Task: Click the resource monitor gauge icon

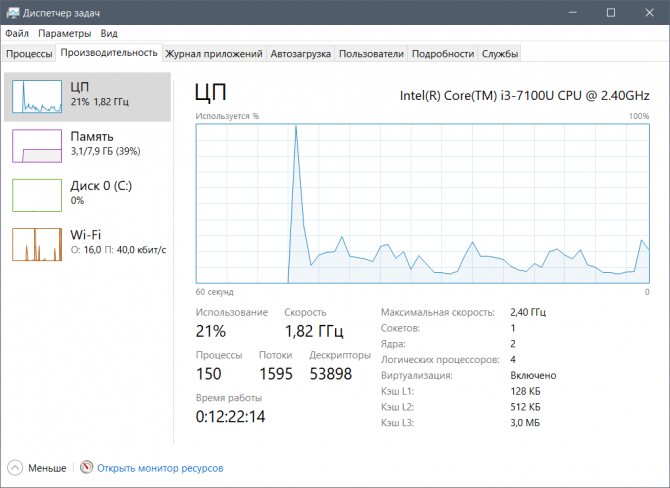Action: coord(86,467)
